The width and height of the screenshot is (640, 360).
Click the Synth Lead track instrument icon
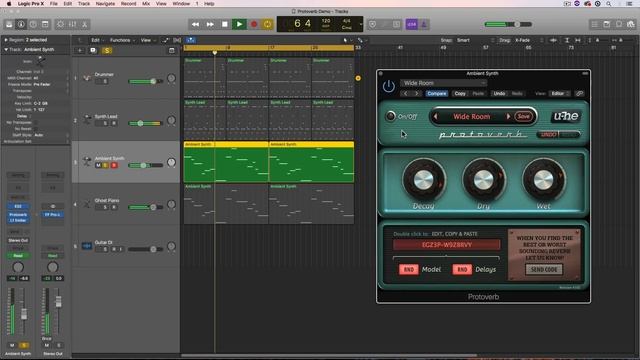(x=87, y=120)
